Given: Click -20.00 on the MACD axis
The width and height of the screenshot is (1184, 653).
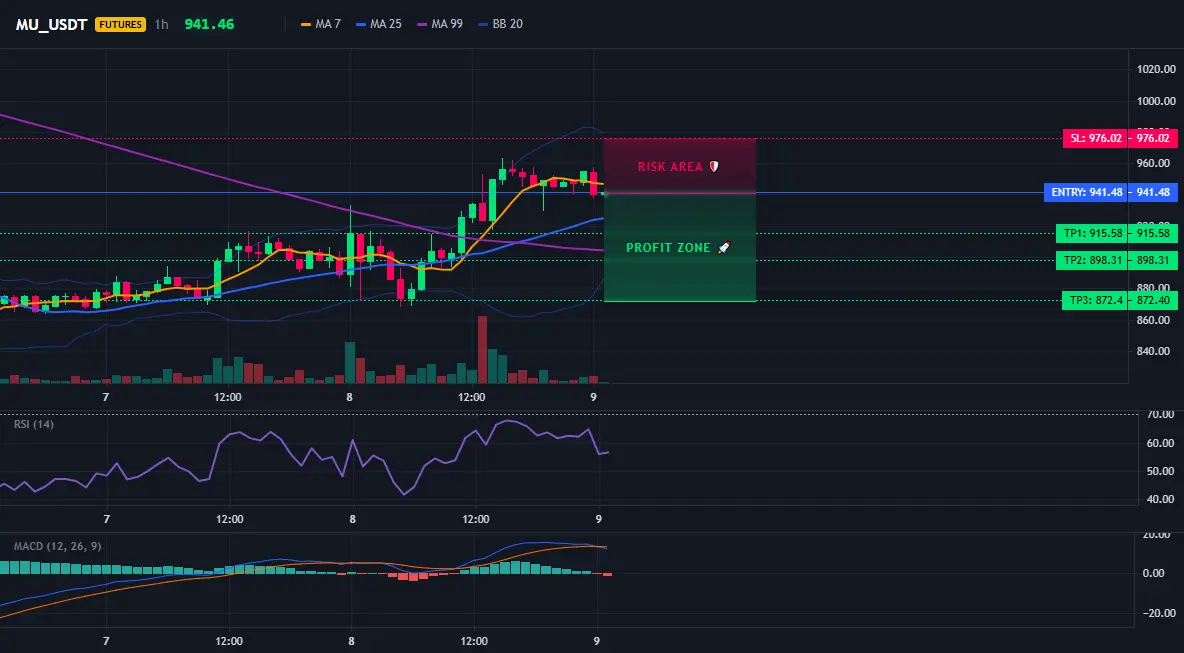Looking at the screenshot, I should click(1158, 613).
